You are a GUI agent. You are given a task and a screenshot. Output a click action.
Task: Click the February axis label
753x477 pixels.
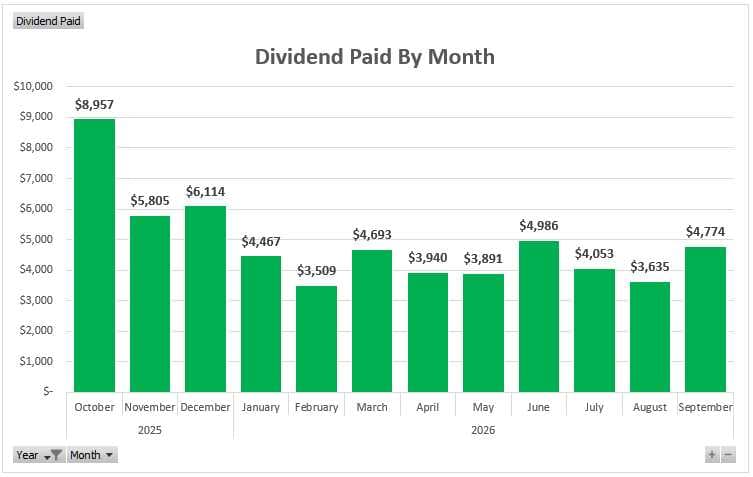tap(316, 407)
